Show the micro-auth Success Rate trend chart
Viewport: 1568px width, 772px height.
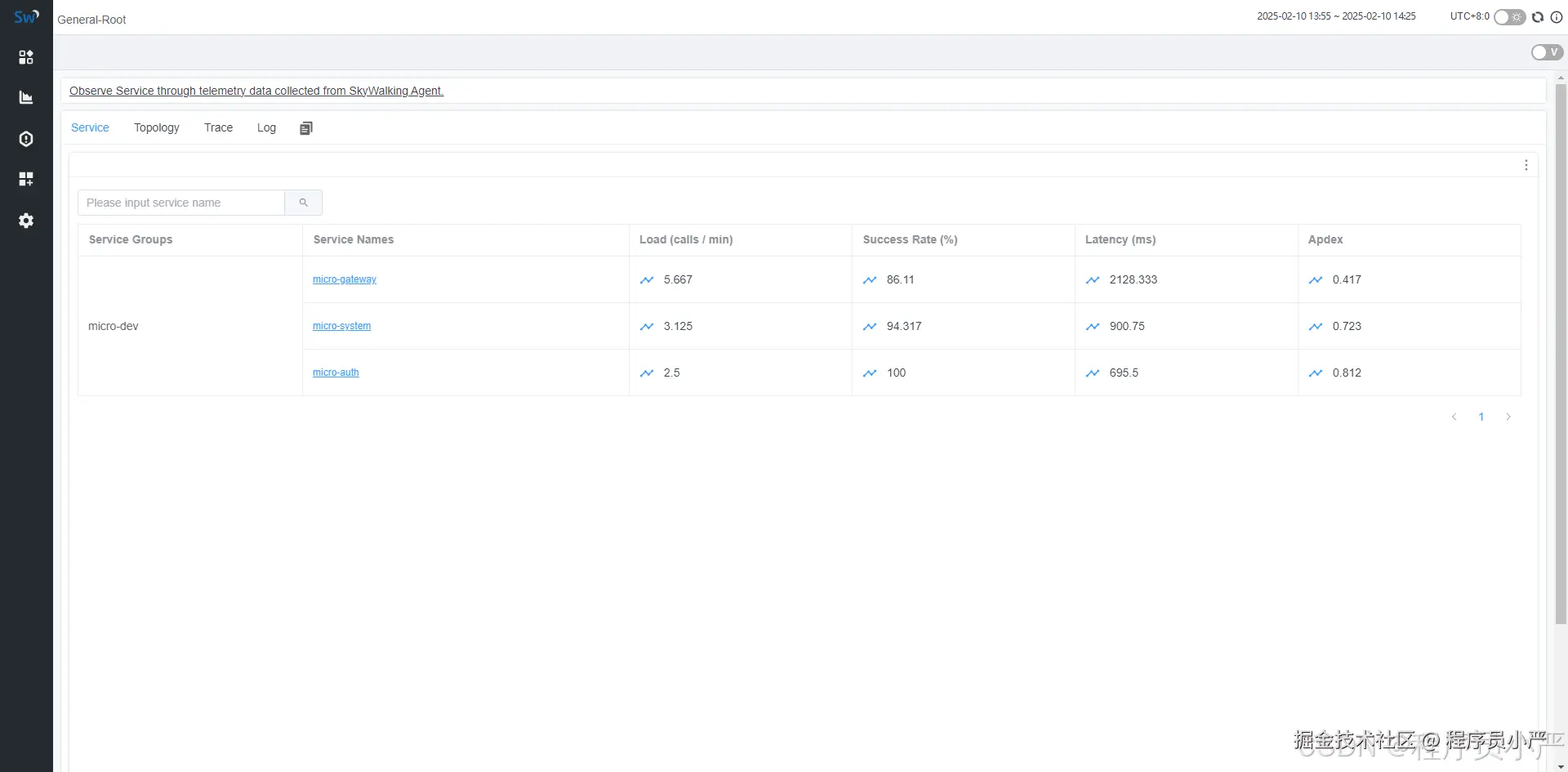click(x=870, y=373)
